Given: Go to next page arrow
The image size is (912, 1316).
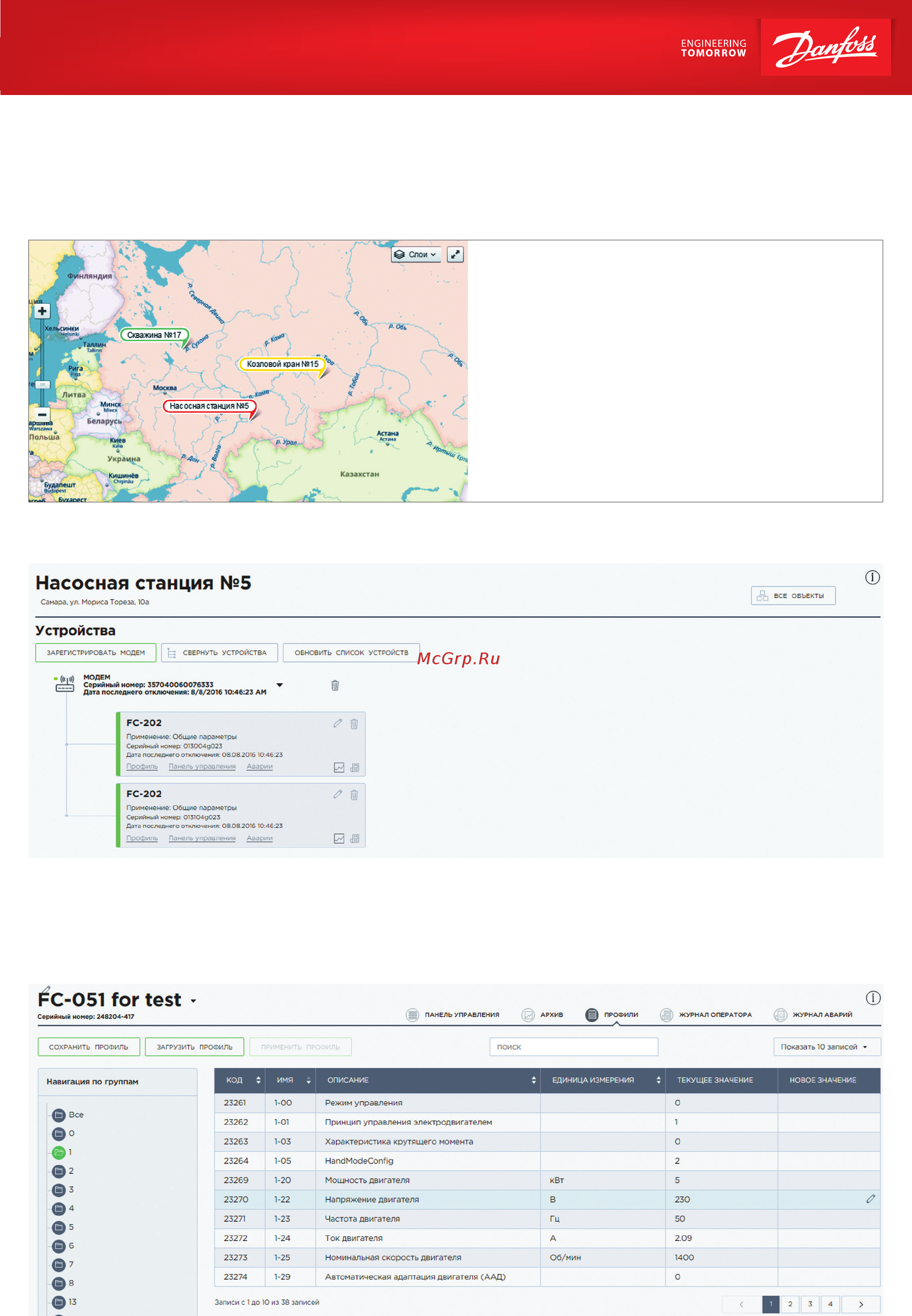Looking at the screenshot, I should 860,1304.
